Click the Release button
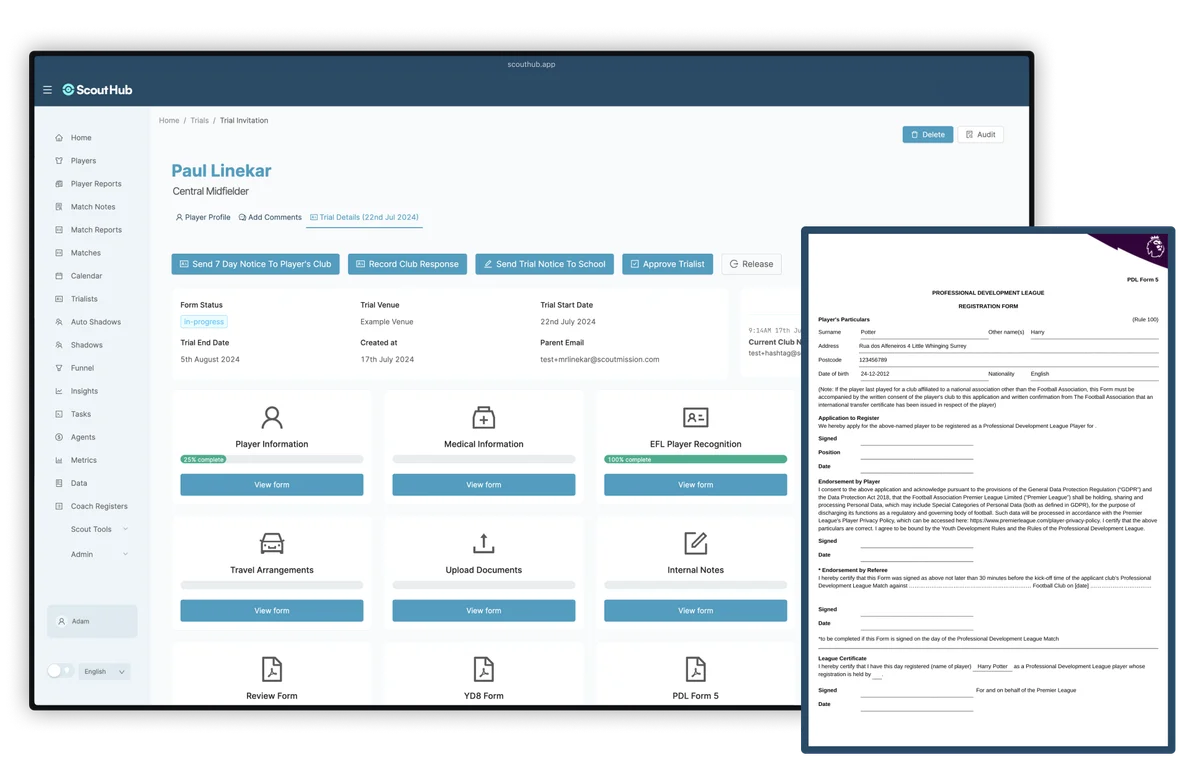Viewport: 1200px width, 784px height. 751,264
